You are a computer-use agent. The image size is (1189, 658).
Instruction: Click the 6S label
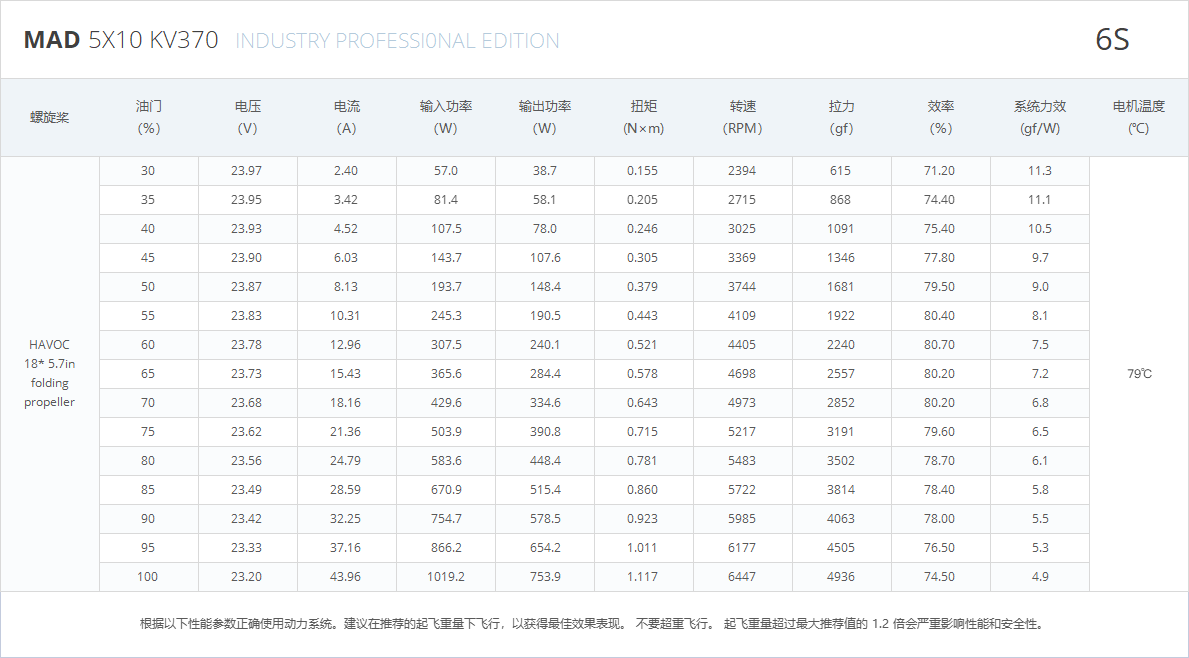(x=1112, y=39)
